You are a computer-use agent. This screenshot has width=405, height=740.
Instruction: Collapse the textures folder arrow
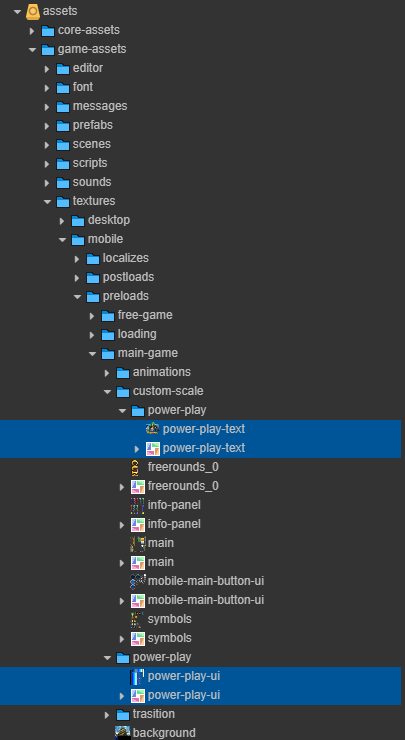pyautogui.click(x=47, y=202)
